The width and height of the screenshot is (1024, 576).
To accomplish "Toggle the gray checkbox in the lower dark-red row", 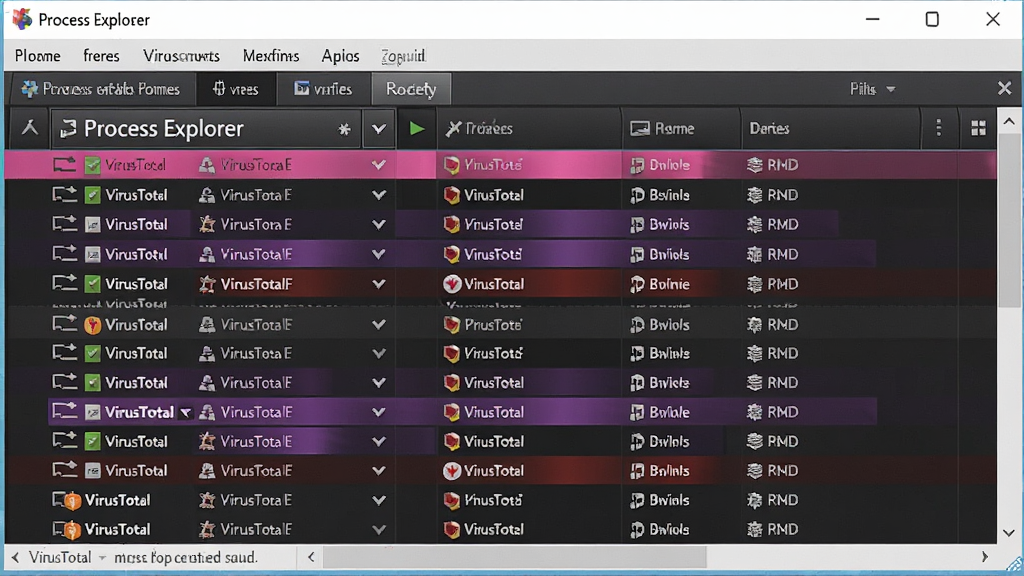I will click(93, 471).
